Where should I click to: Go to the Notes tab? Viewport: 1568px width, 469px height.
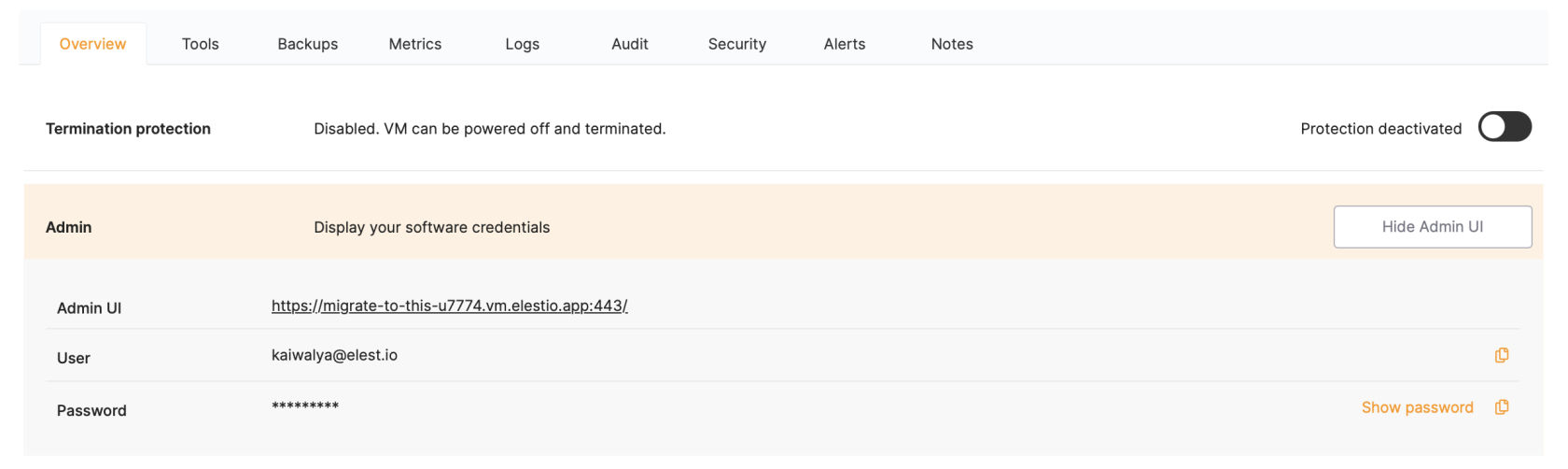point(951,44)
